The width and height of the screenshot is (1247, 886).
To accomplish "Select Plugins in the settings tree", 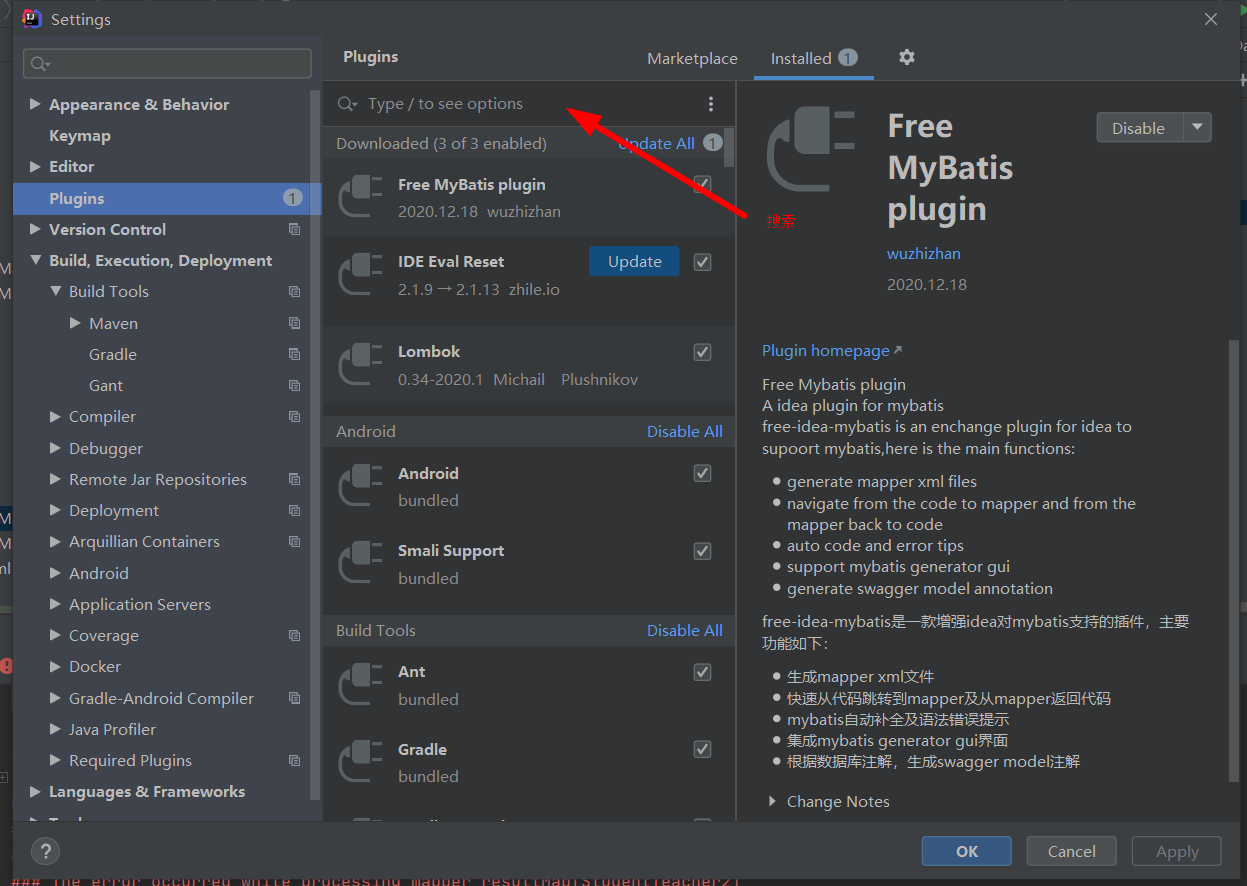I will (167, 198).
